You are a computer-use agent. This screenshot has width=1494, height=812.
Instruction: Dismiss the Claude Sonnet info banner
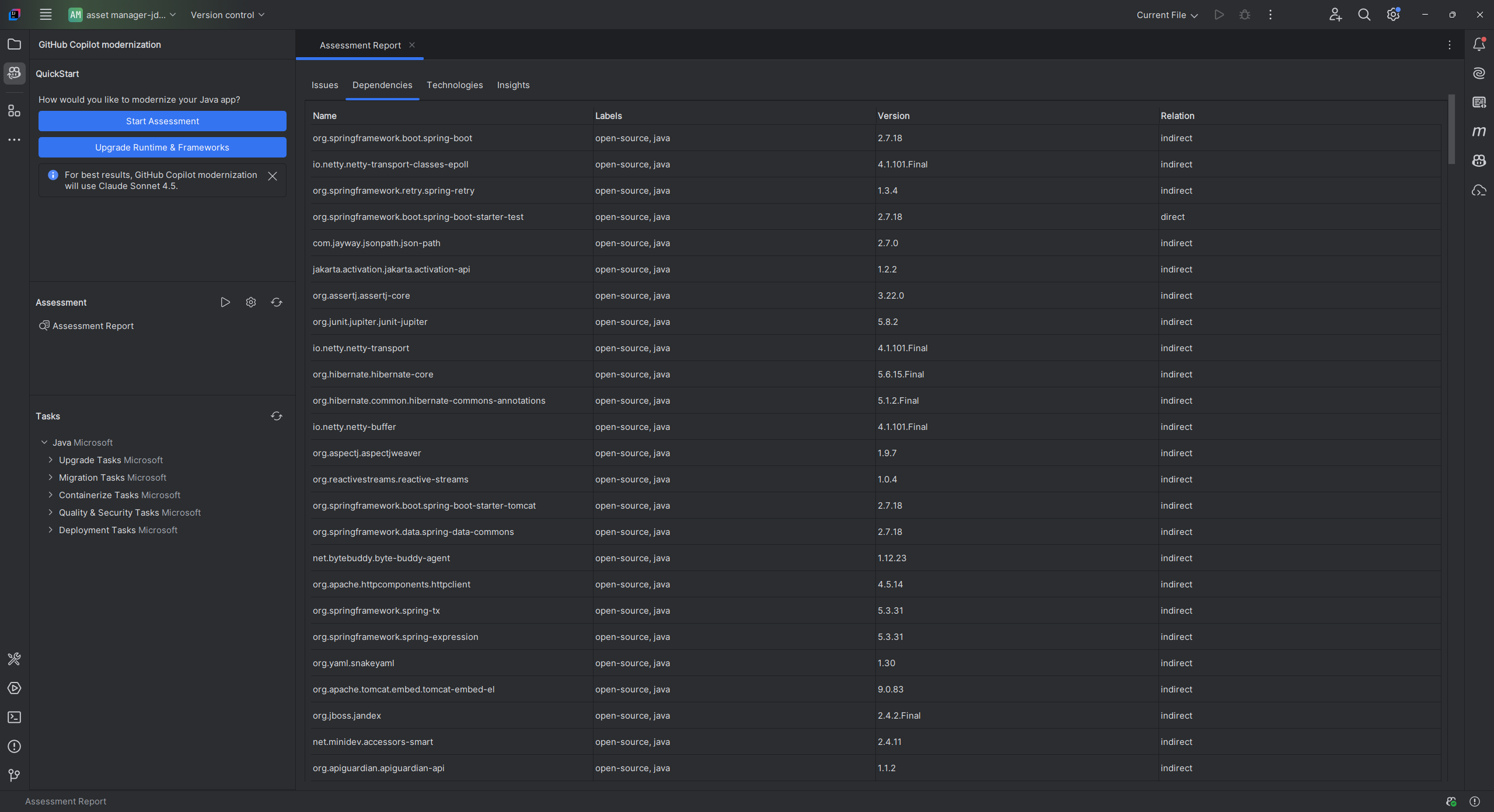272,176
